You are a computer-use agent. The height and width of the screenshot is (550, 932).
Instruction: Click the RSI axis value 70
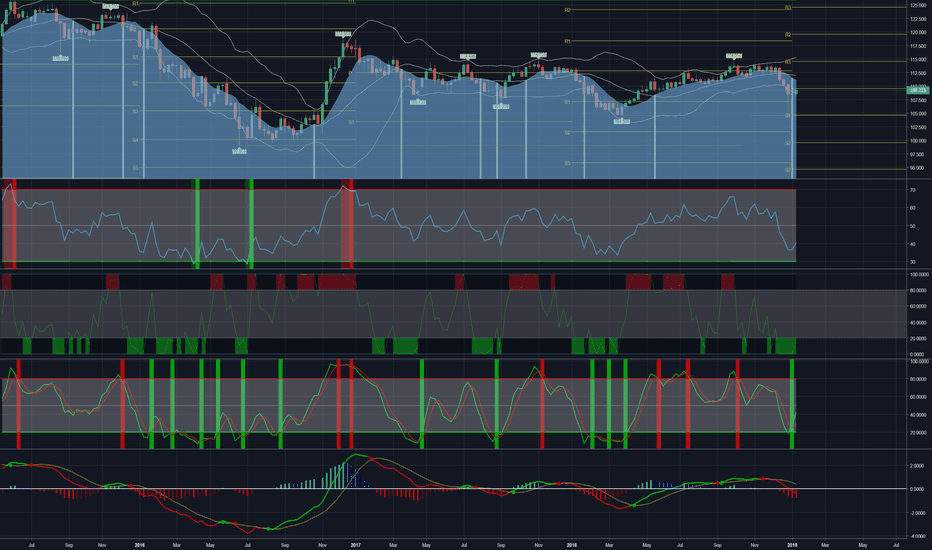913,190
